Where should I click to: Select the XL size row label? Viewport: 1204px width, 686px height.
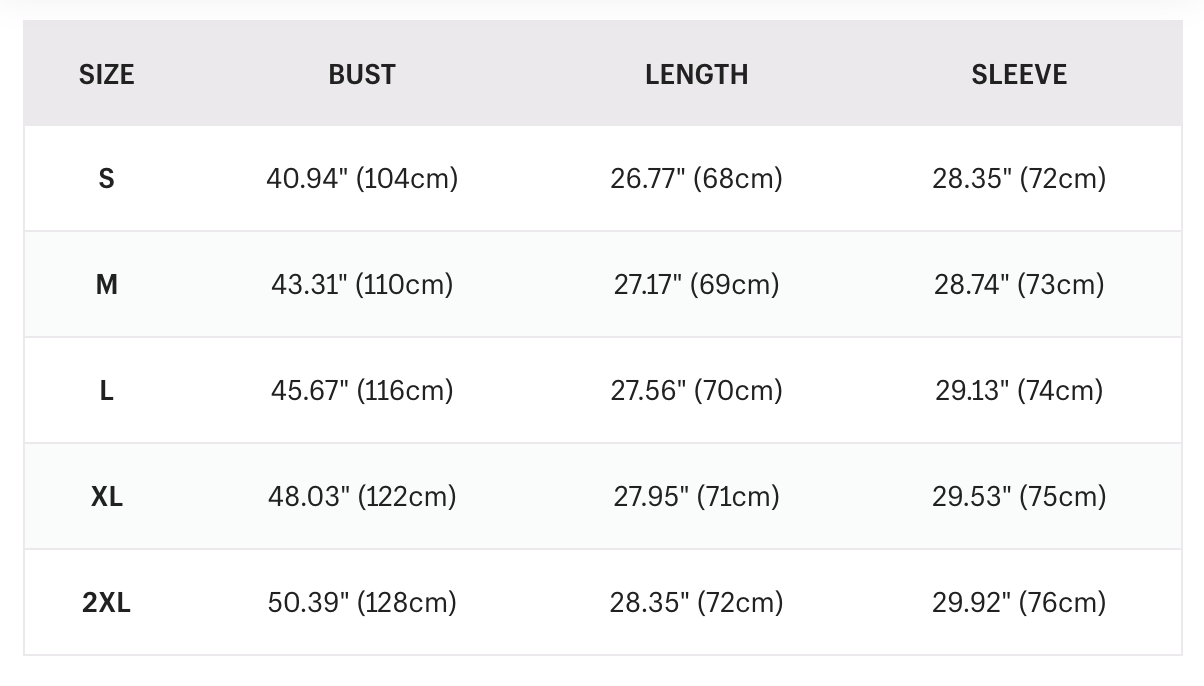click(x=106, y=497)
